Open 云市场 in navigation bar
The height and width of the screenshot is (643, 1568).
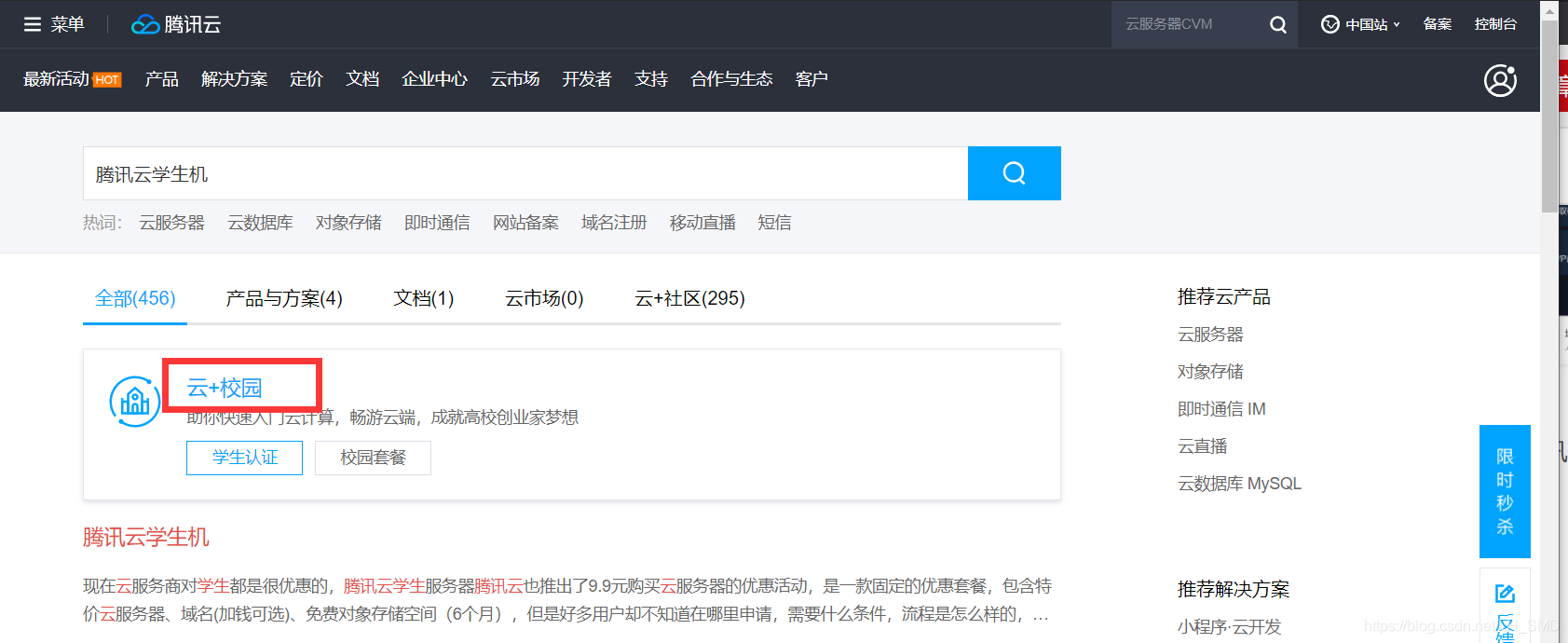[515, 79]
